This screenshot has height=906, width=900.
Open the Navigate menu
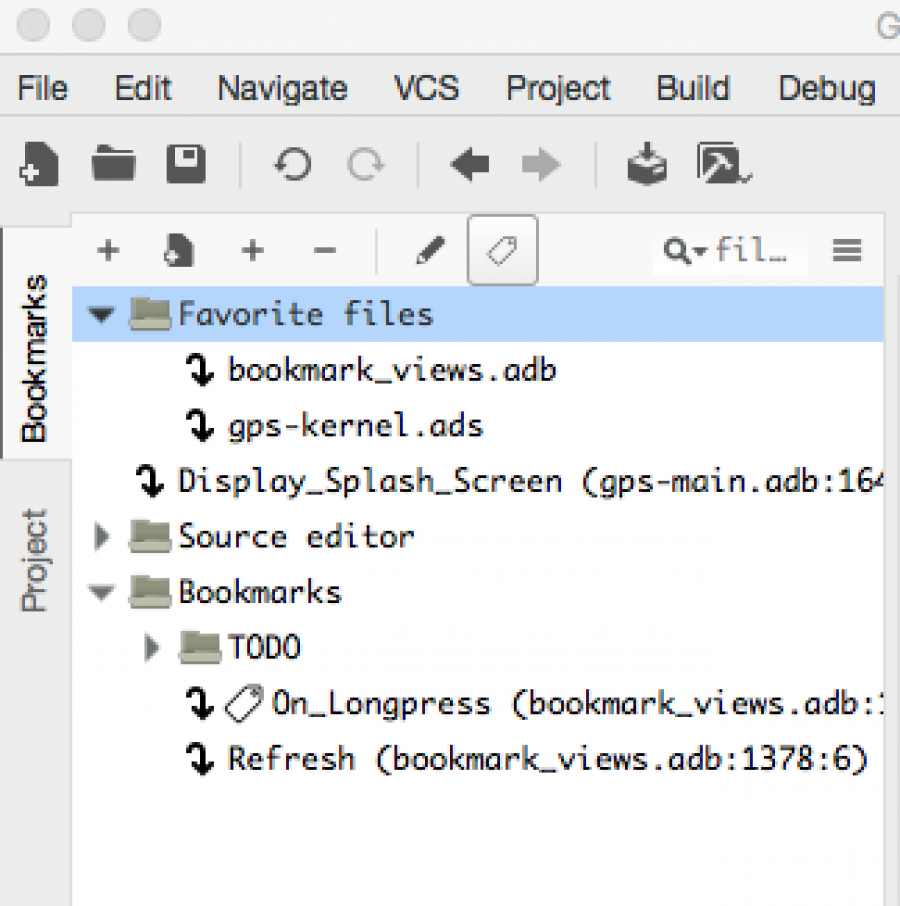pyautogui.click(x=282, y=88)
